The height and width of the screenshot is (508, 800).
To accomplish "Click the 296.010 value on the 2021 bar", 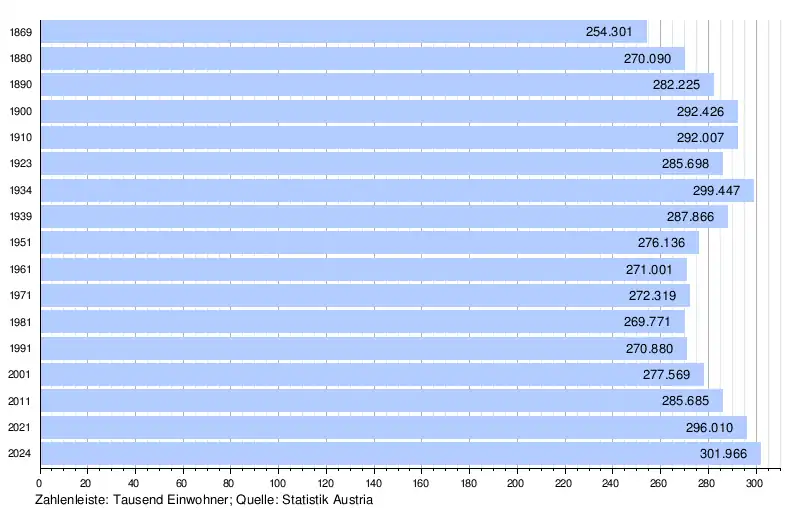I will tap(709, 428).
